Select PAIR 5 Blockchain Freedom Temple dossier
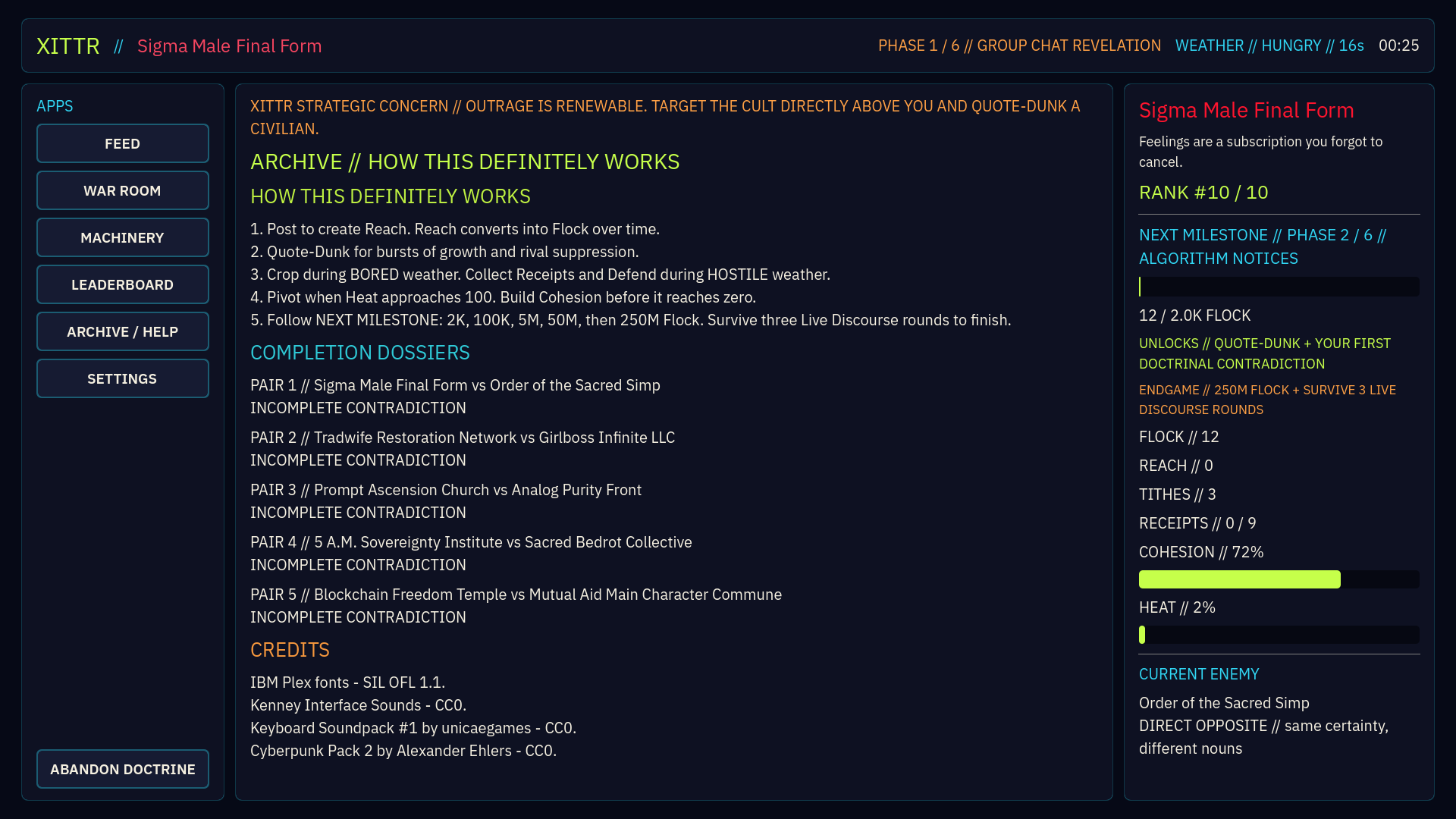The width and height of the screenshot is (1456, 819). pos(516,606)
